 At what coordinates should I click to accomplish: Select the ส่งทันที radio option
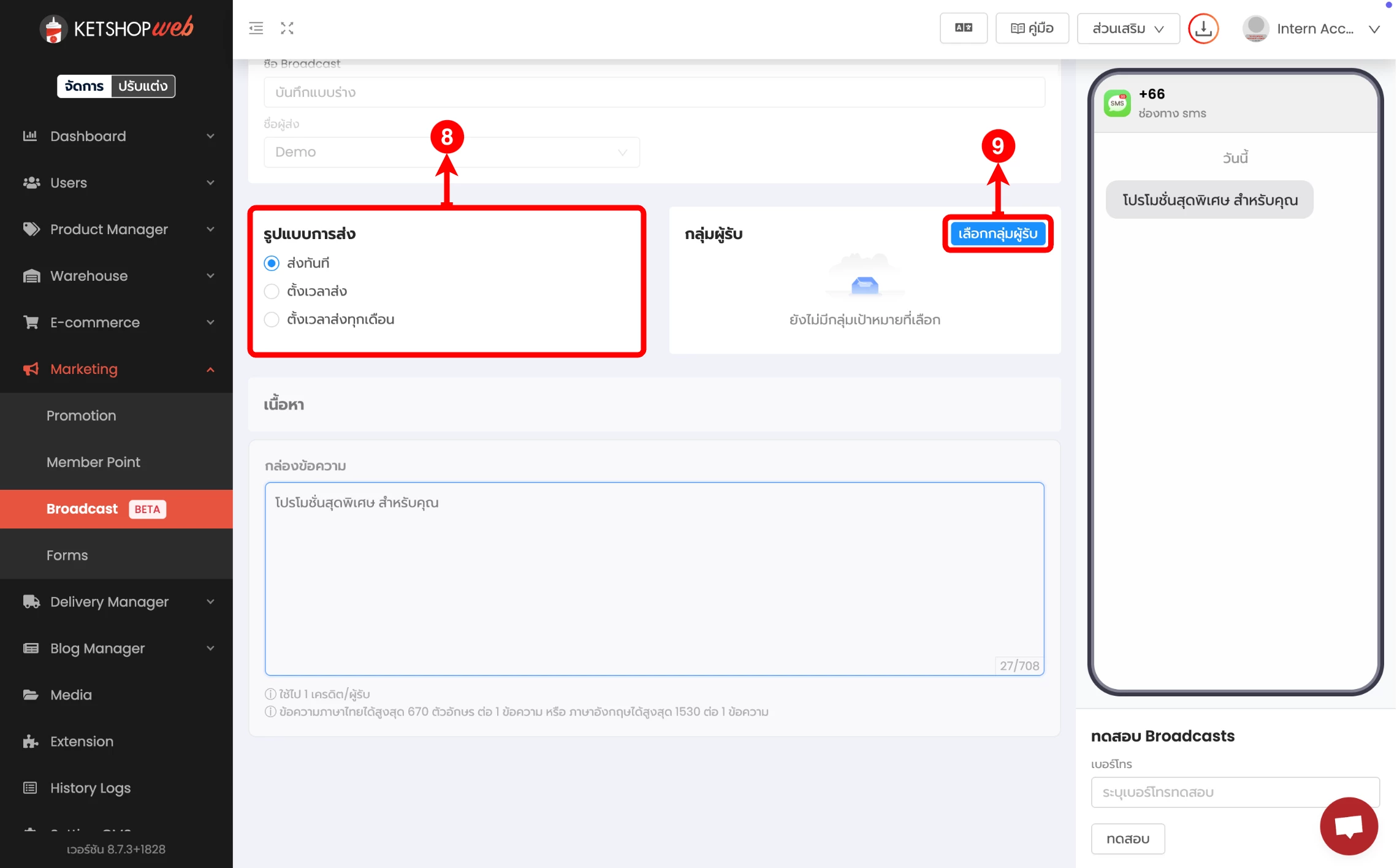coord(272,264)
